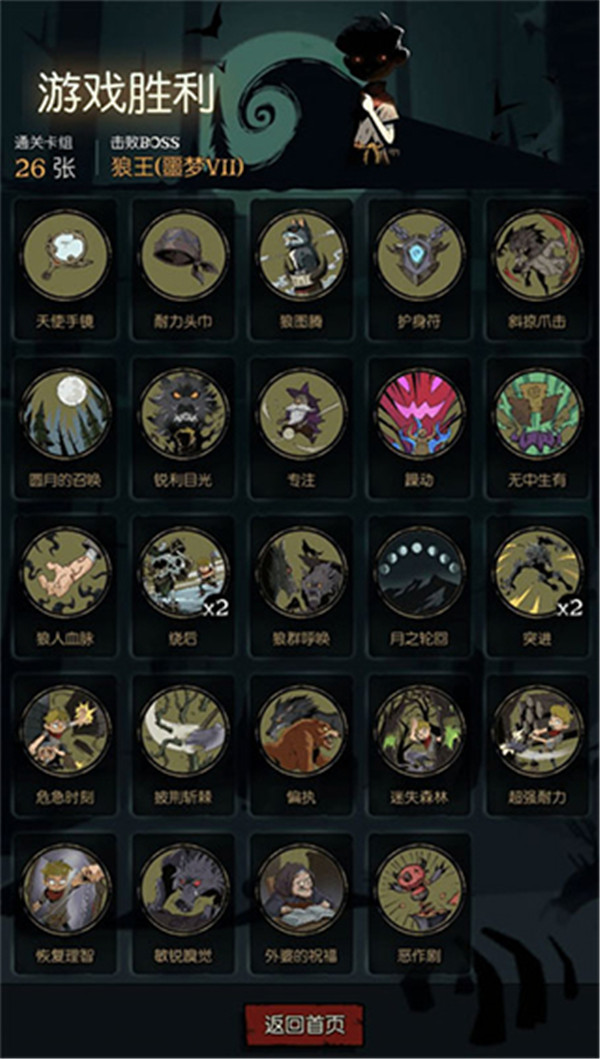Click the 外婆的祝福 grandma card icon
The height and width of the screenshot is (1059, 600).
pos(303,889)
